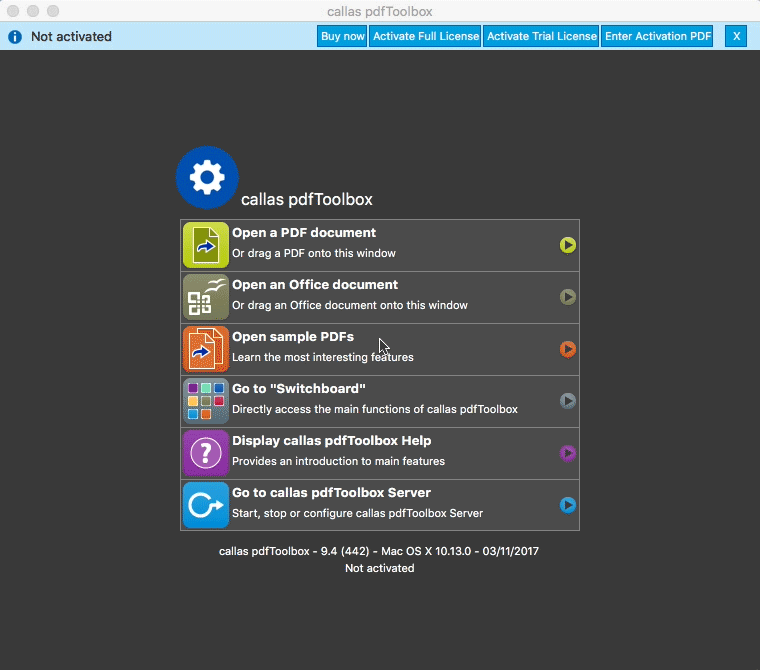Viewport: 760px width, 670px height.
Task: Choose Activate Trial License
Action: [541, 36]
